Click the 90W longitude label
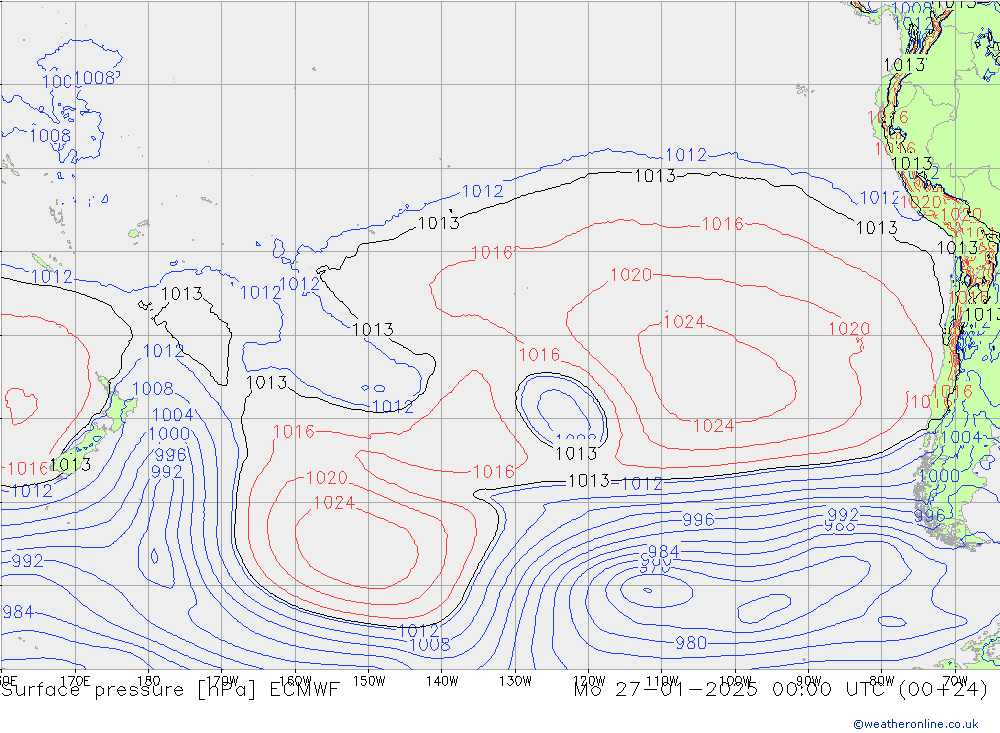The image size is (1000, 733). click(x=809, y=681)
